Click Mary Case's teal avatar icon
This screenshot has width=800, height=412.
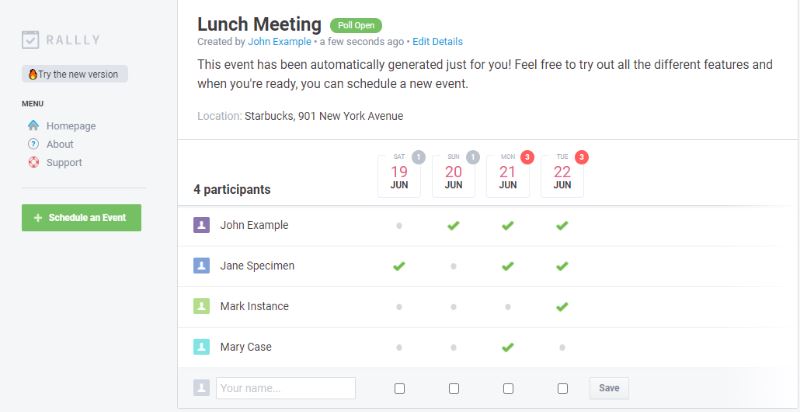[x=201, y=347]
